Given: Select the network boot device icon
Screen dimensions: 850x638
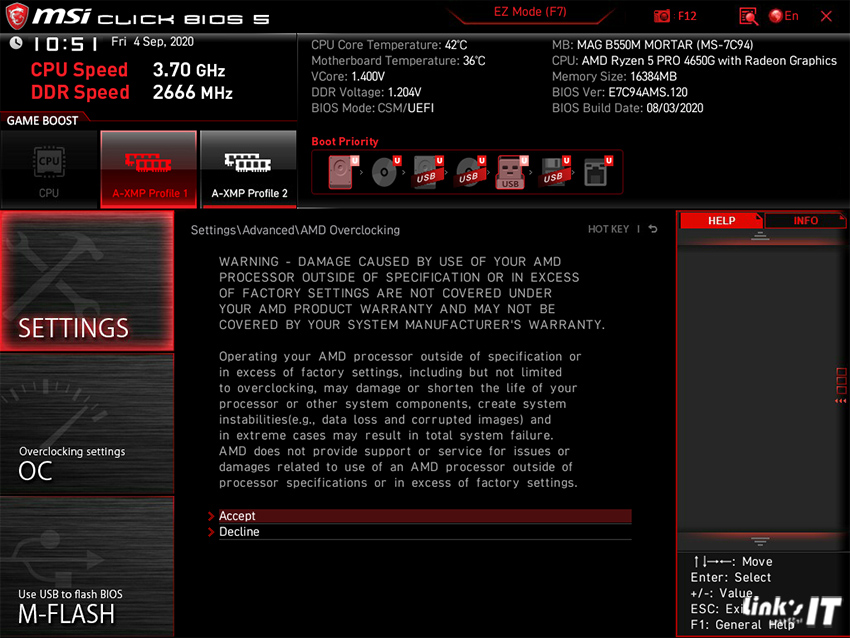Looking at the screenshot, I should point(597,172).
